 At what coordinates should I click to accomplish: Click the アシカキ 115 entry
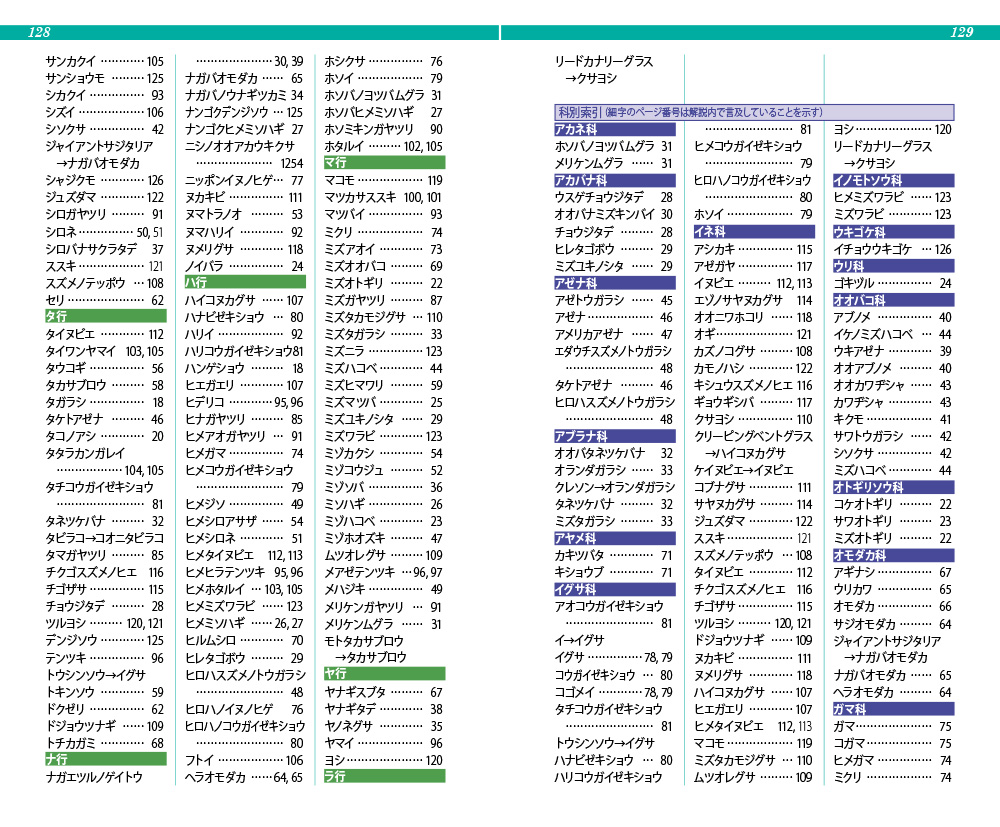click(753, 249)
